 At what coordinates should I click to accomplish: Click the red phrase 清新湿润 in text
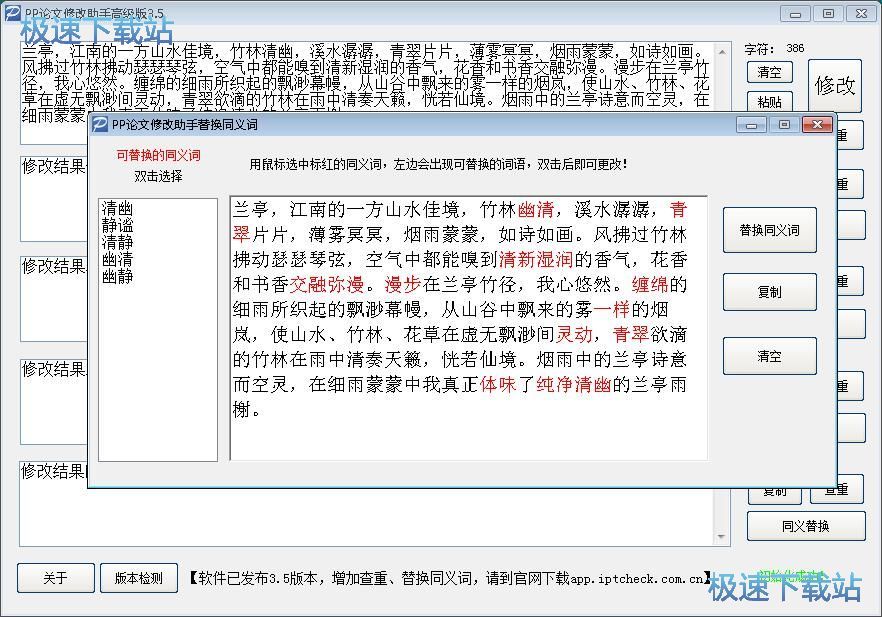536,259
